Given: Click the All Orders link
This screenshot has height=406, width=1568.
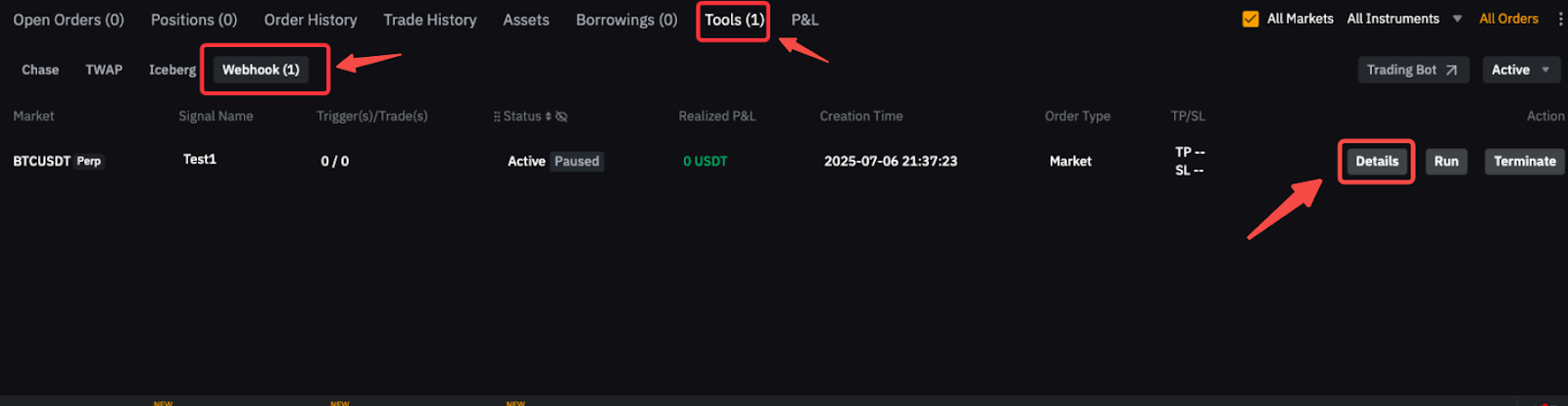Looking at the screenshot, I should 1508,19.
